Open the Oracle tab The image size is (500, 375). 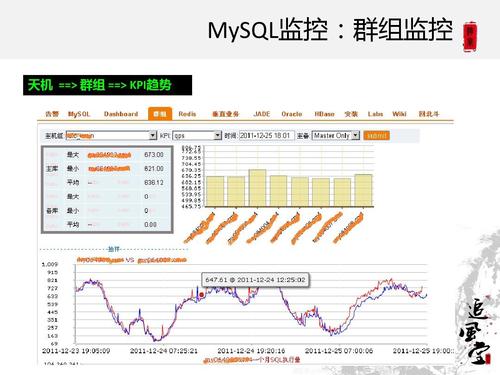point(292,114)
